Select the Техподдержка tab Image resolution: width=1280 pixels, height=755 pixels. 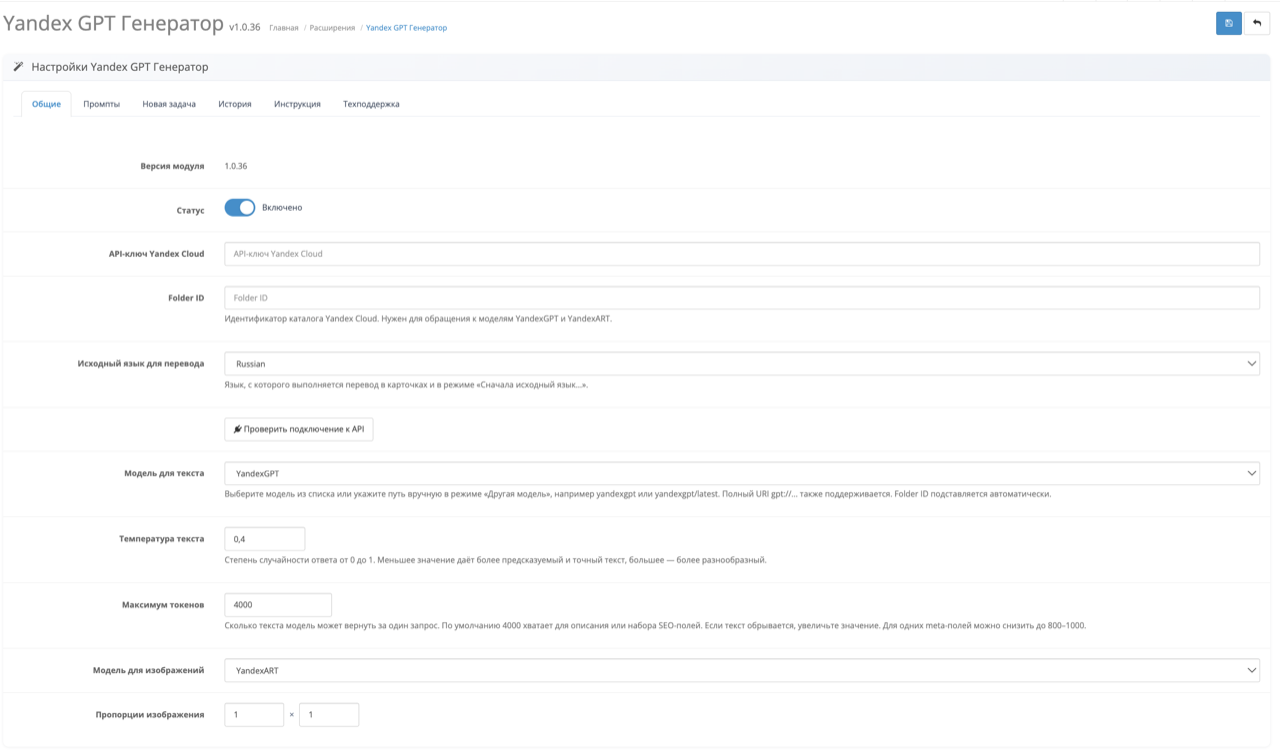[x=371, y=104]
